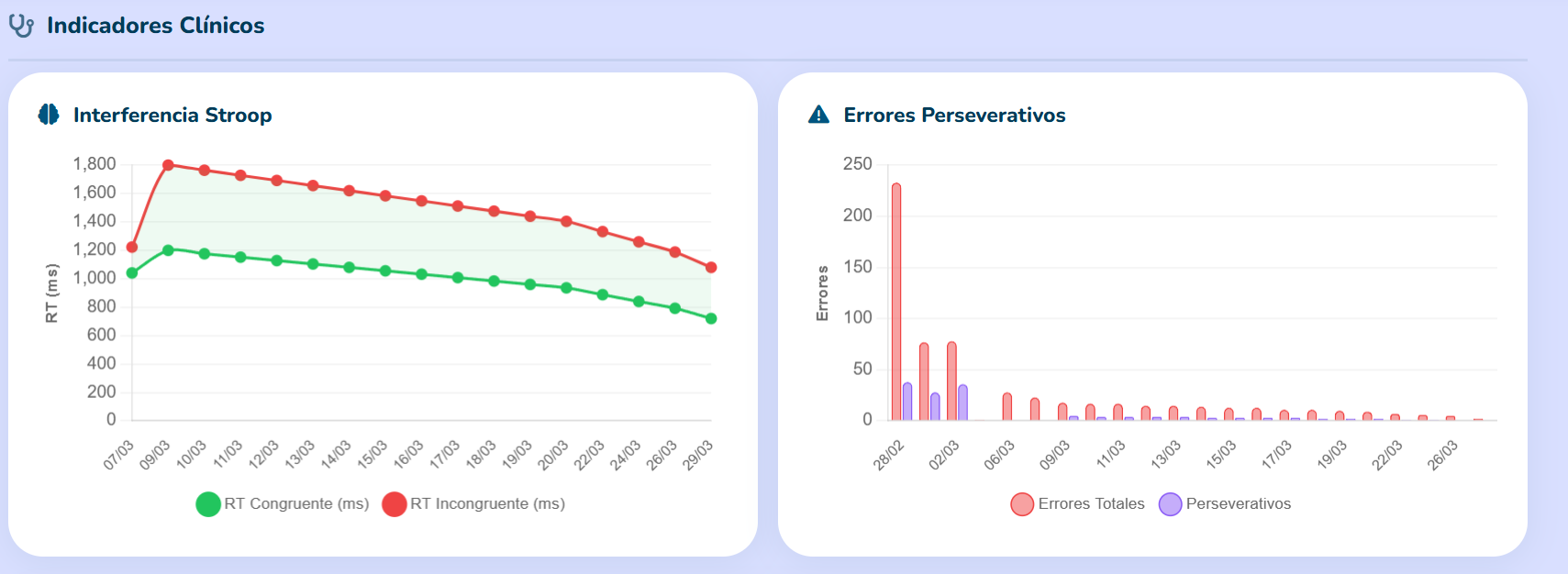Viewport: 1568px width, 574px height.
Task: Click the green data point at 29/03
Action: click(711, 319)
